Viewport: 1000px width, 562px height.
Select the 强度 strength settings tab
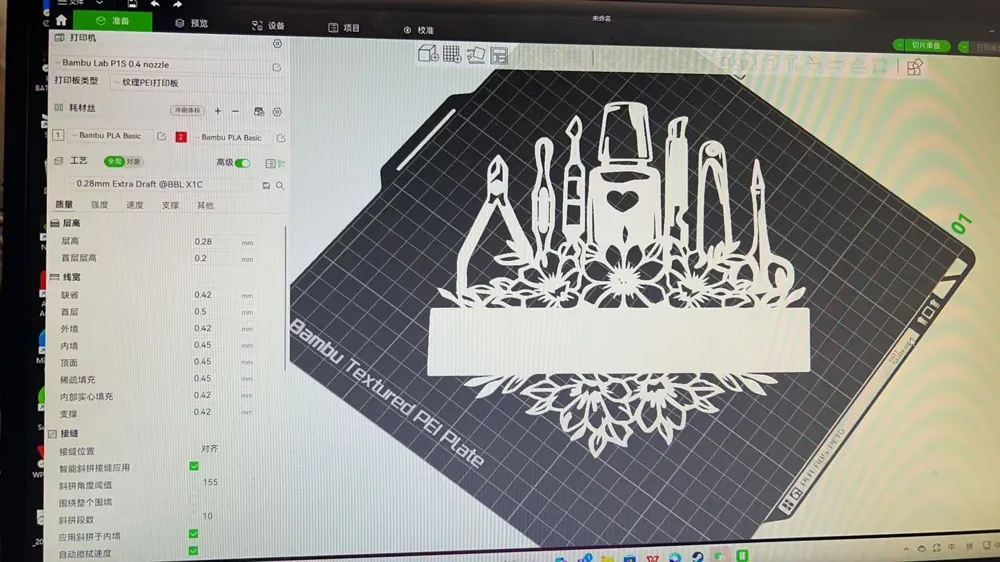pyautogui.click(x=99, y=205)
